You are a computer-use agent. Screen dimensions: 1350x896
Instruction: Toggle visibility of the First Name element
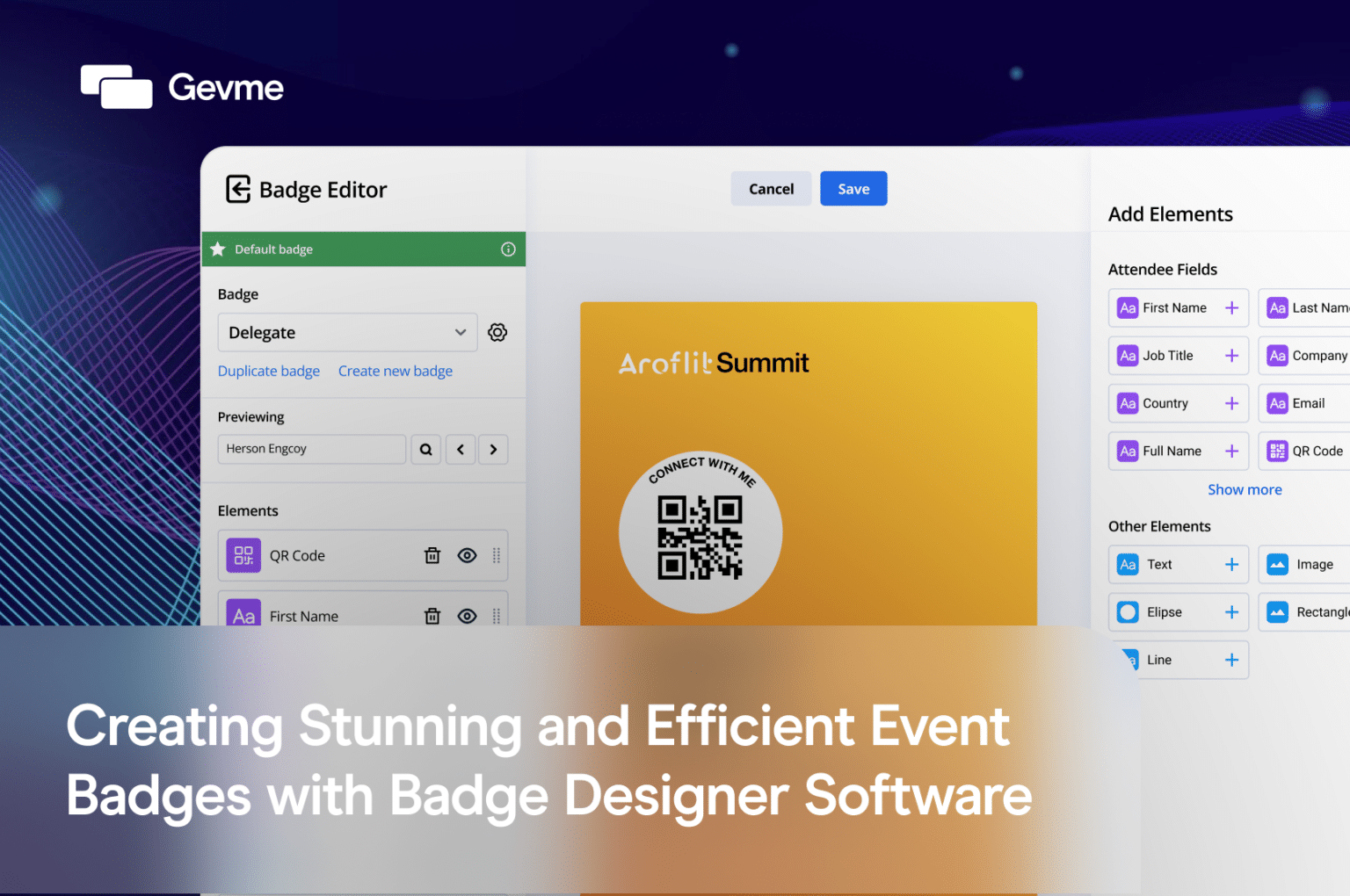coord(467,616)
